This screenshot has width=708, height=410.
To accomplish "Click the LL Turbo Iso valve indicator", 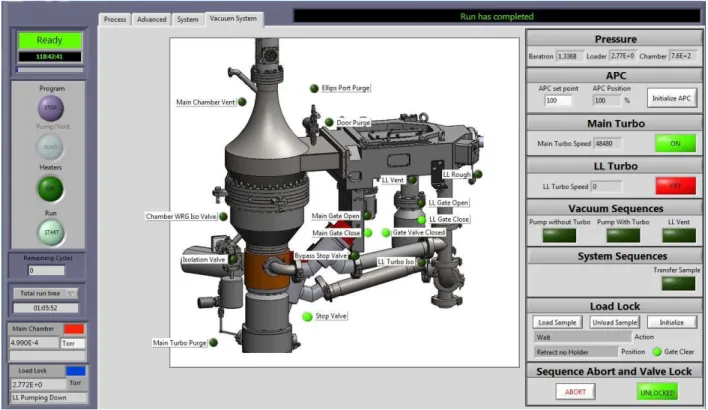I will [421, 262].
